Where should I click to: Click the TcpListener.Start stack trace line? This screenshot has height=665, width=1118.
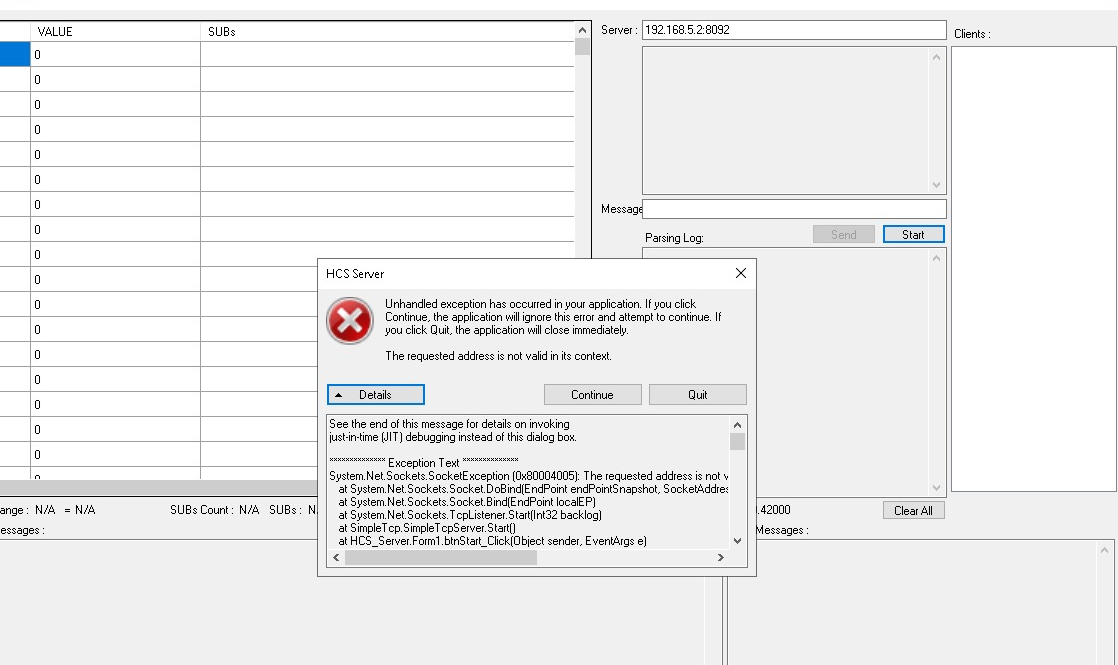tap(470, 515)
